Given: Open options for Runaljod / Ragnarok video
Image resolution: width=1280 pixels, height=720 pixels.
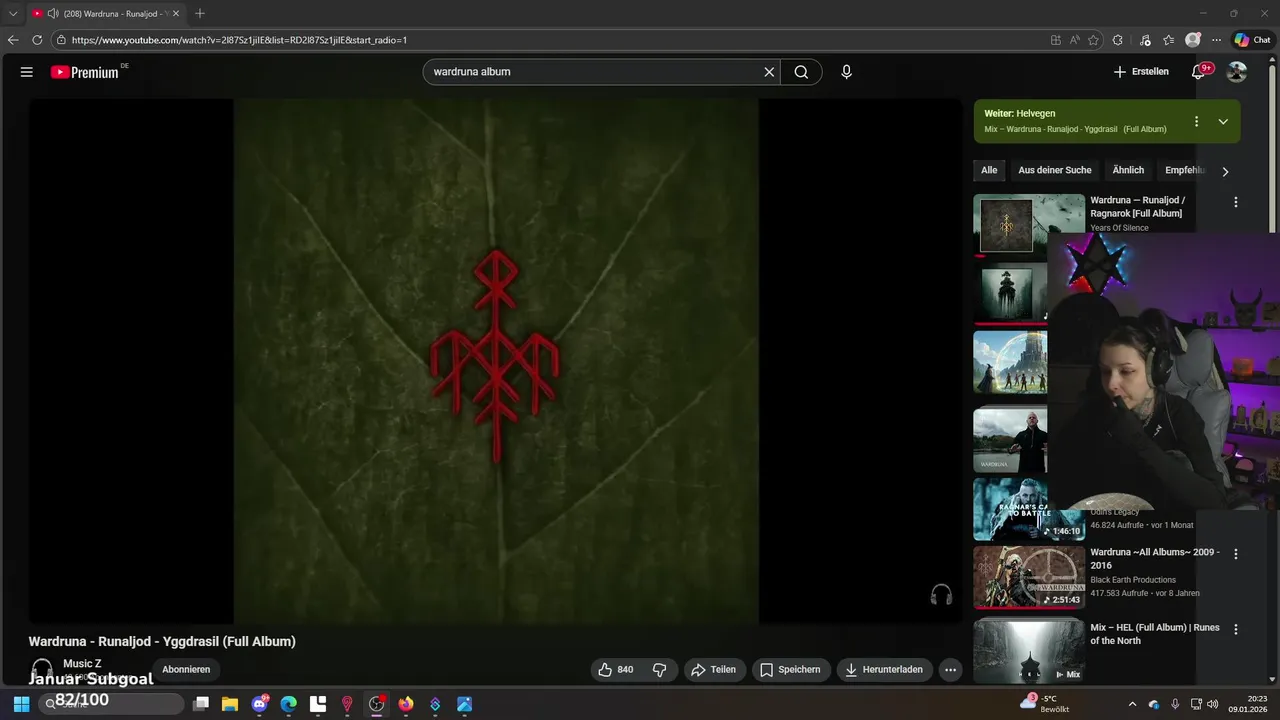Looking at the screenshot, I should [x=1235, y=202].
